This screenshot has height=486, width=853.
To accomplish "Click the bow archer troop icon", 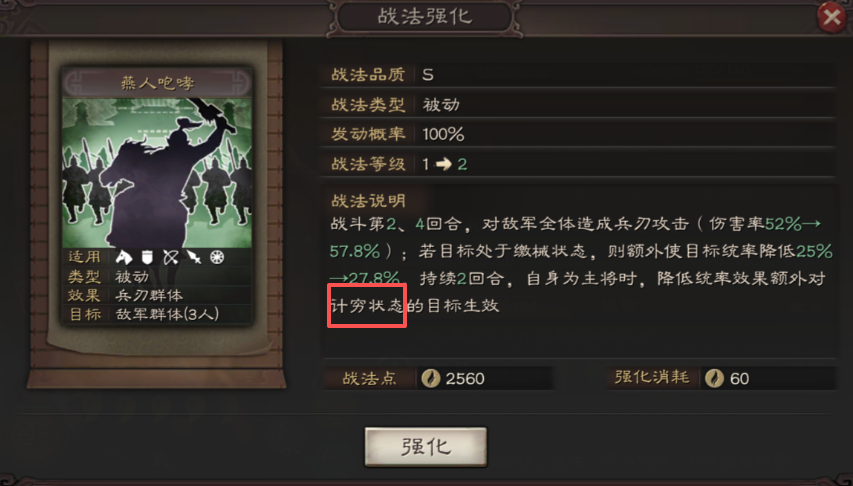I will tap(171, 257).
